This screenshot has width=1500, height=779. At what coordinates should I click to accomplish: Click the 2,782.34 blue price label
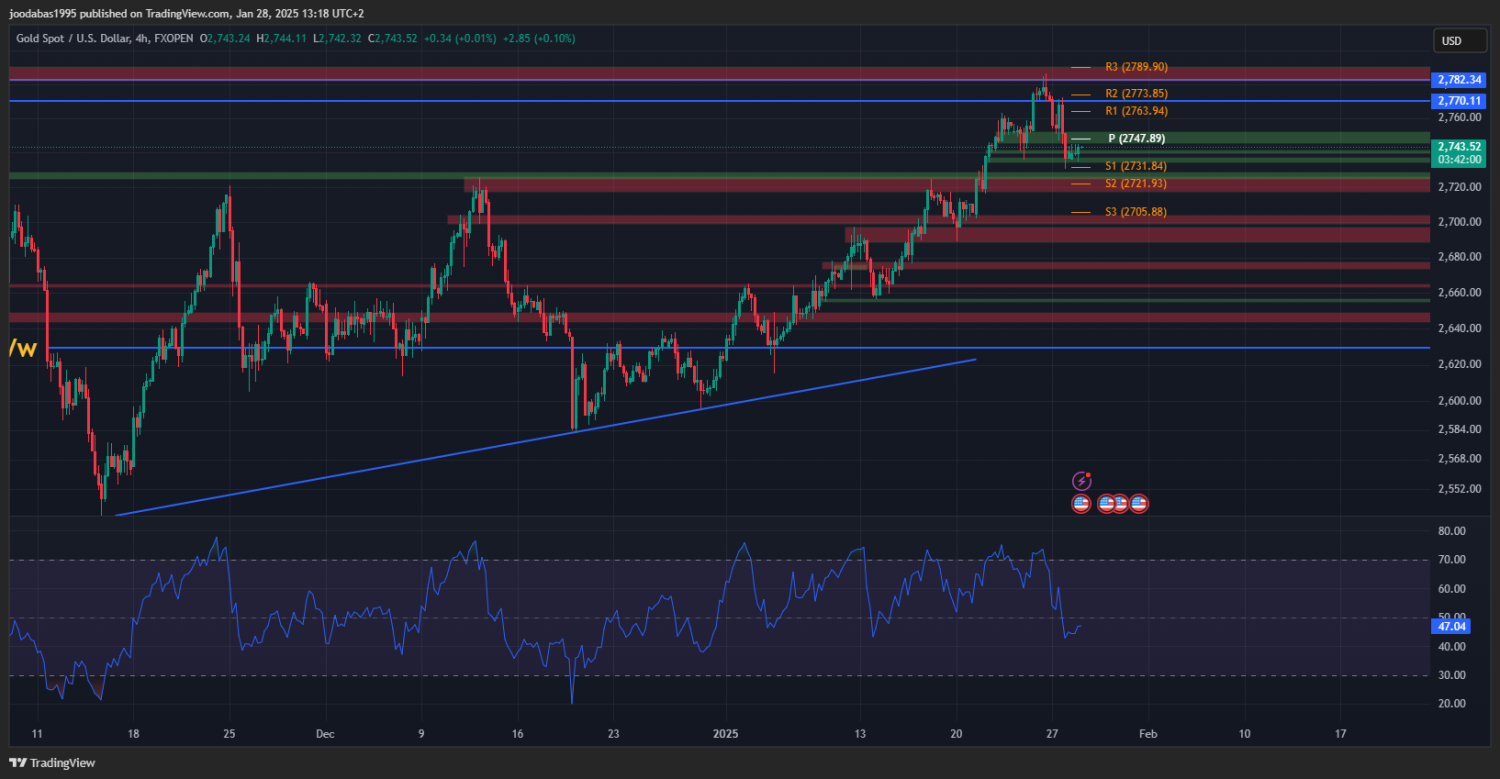tap(1459, 79)
